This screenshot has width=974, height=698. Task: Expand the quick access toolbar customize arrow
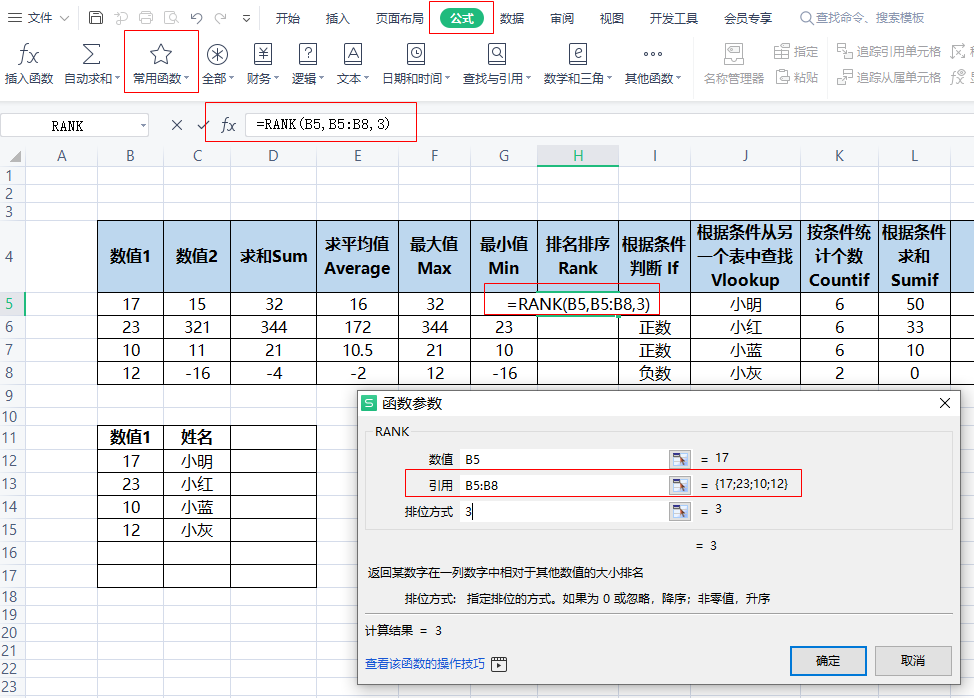pos(247,19)
